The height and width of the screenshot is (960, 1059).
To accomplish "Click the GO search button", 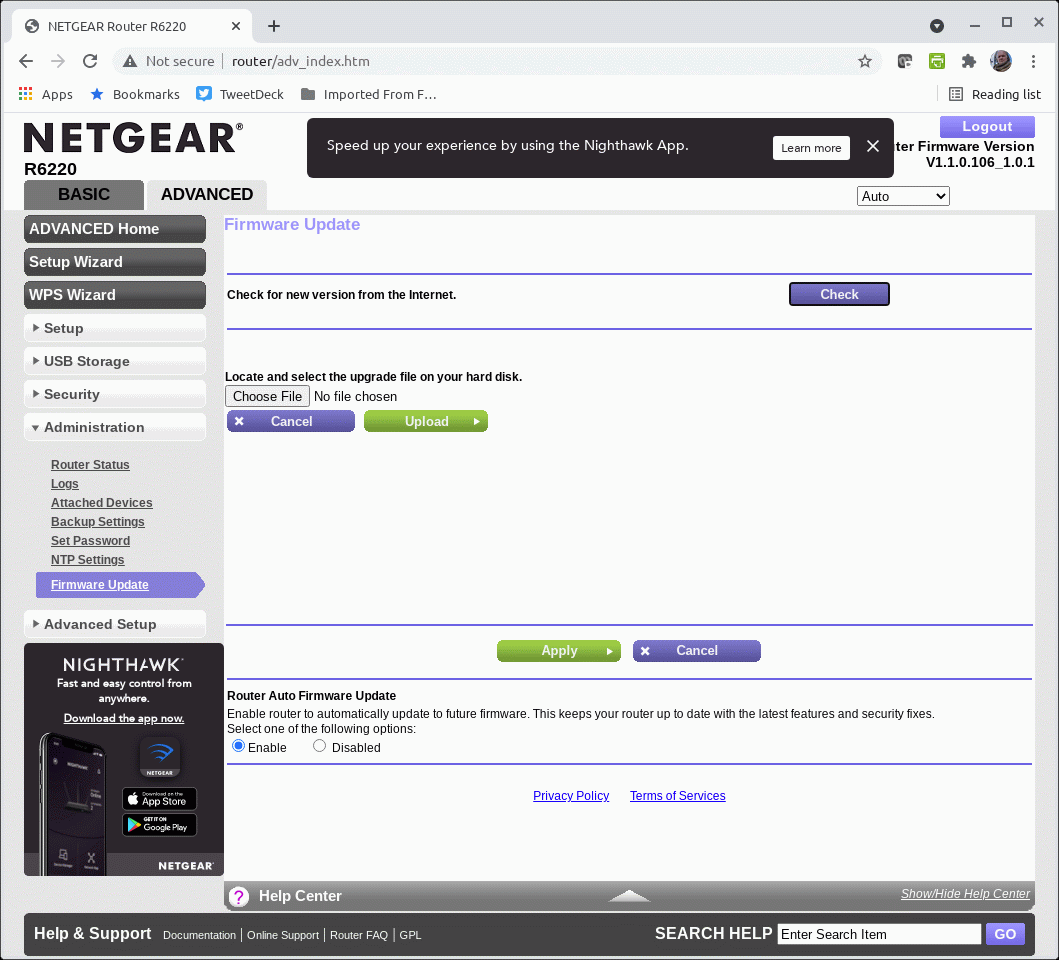I will tap(1005, 934).
